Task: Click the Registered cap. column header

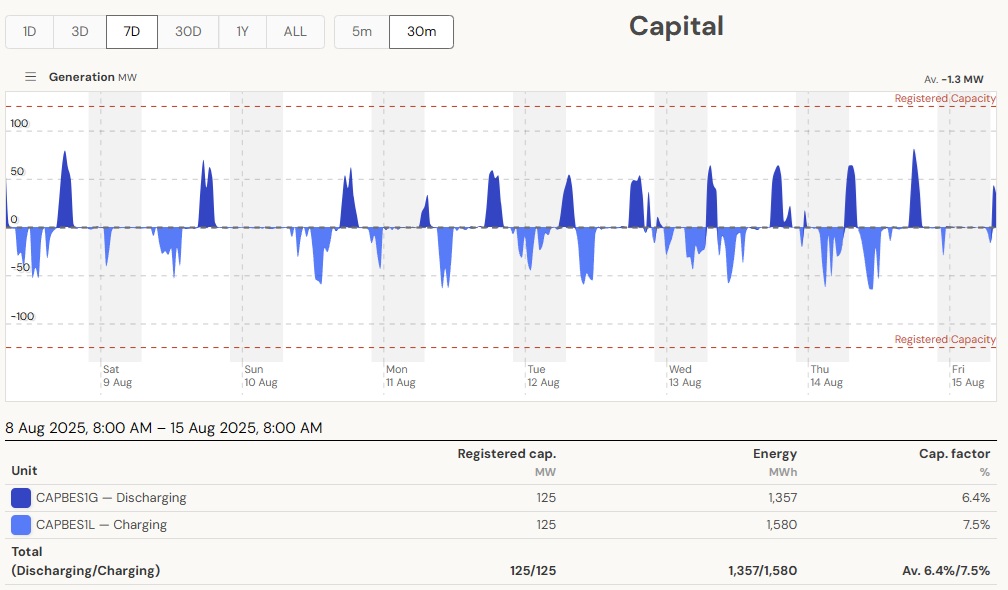Action: pyautogui.click(x=506, y=454)
